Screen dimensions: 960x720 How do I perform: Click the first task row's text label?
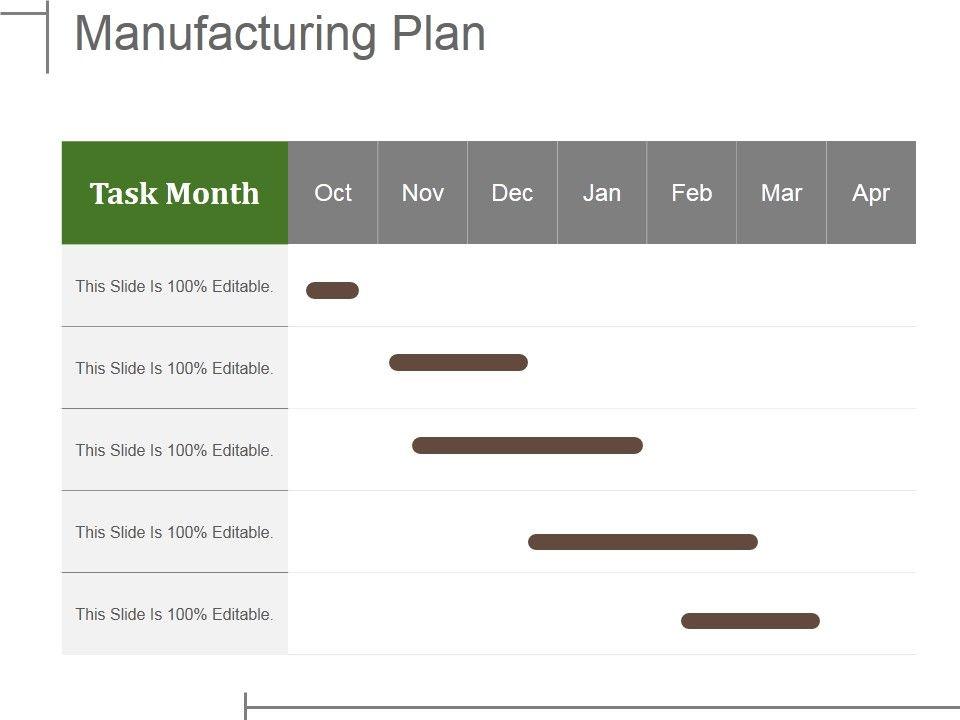click(174, 286)
